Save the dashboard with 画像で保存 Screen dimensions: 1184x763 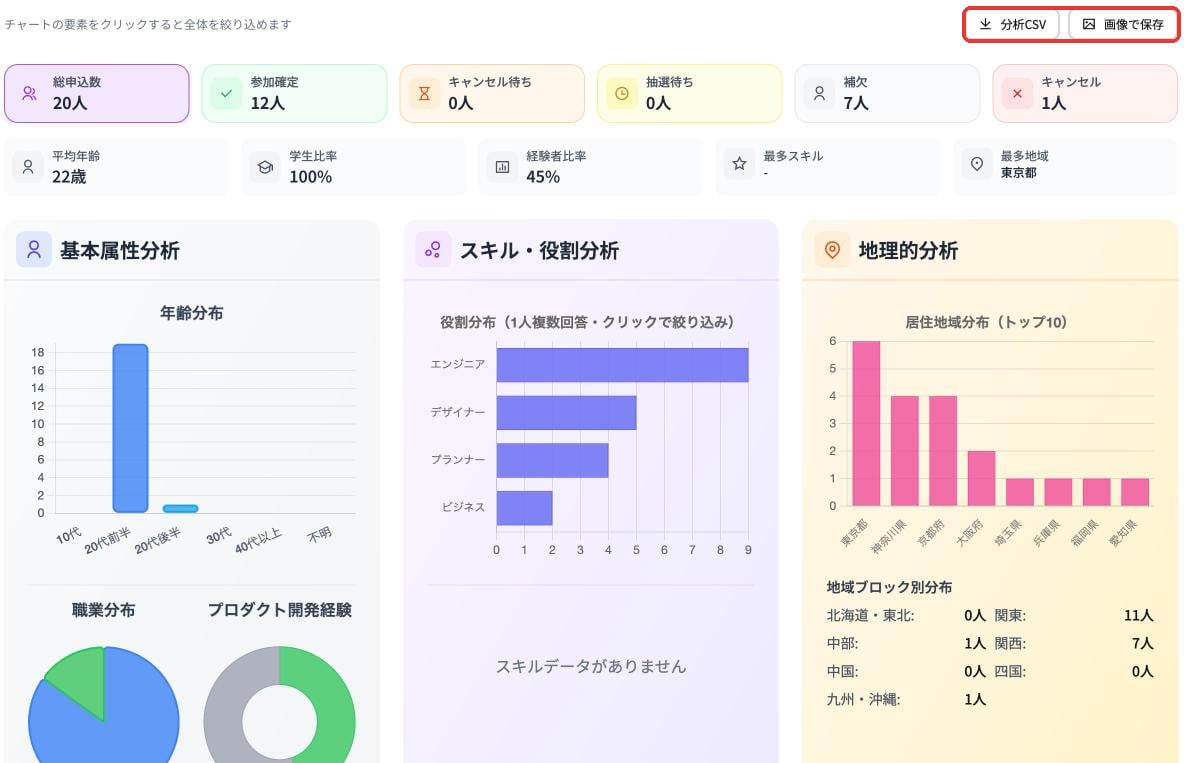pos(1123,24)
